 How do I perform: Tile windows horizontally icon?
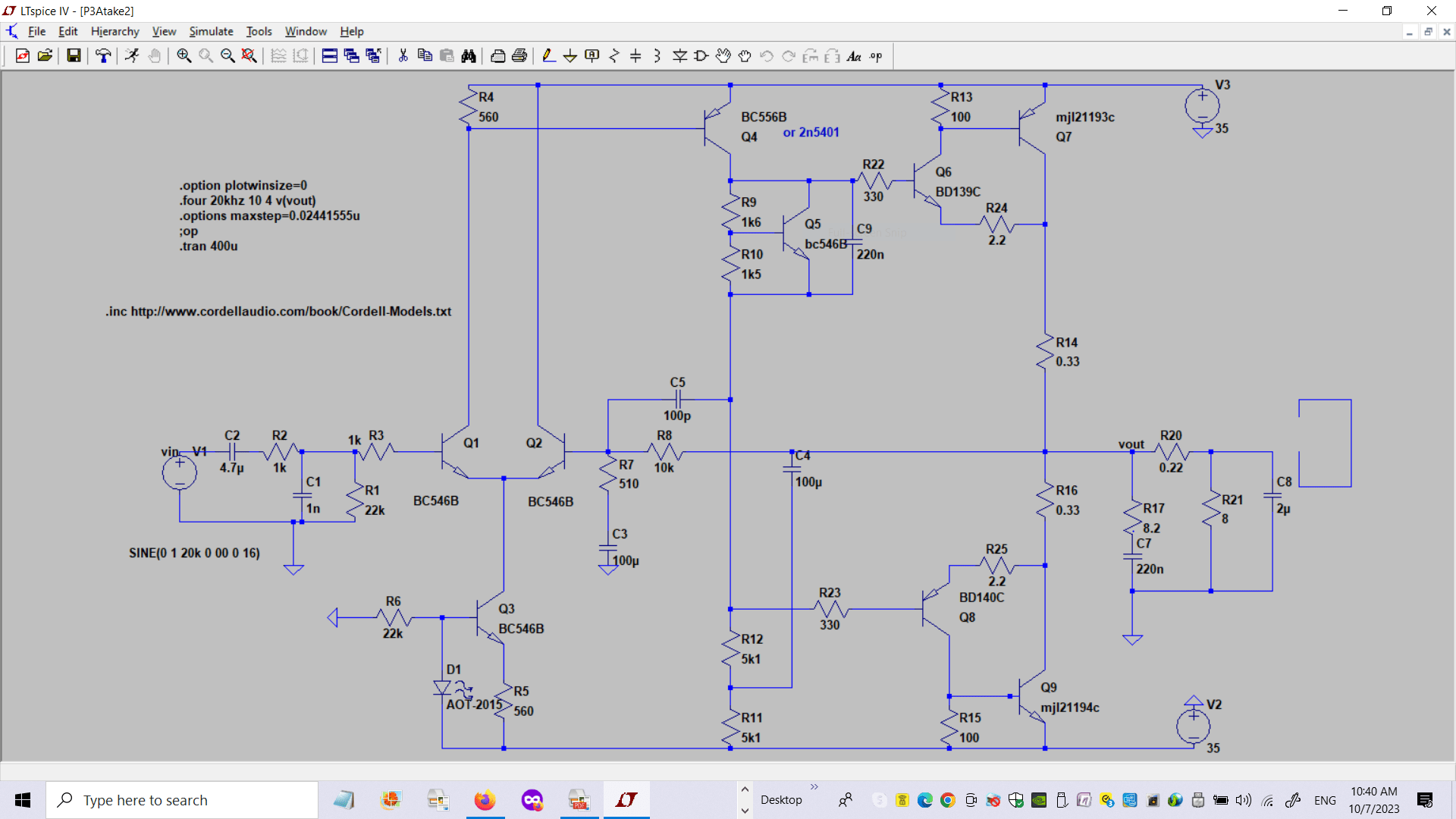point(329,56)
